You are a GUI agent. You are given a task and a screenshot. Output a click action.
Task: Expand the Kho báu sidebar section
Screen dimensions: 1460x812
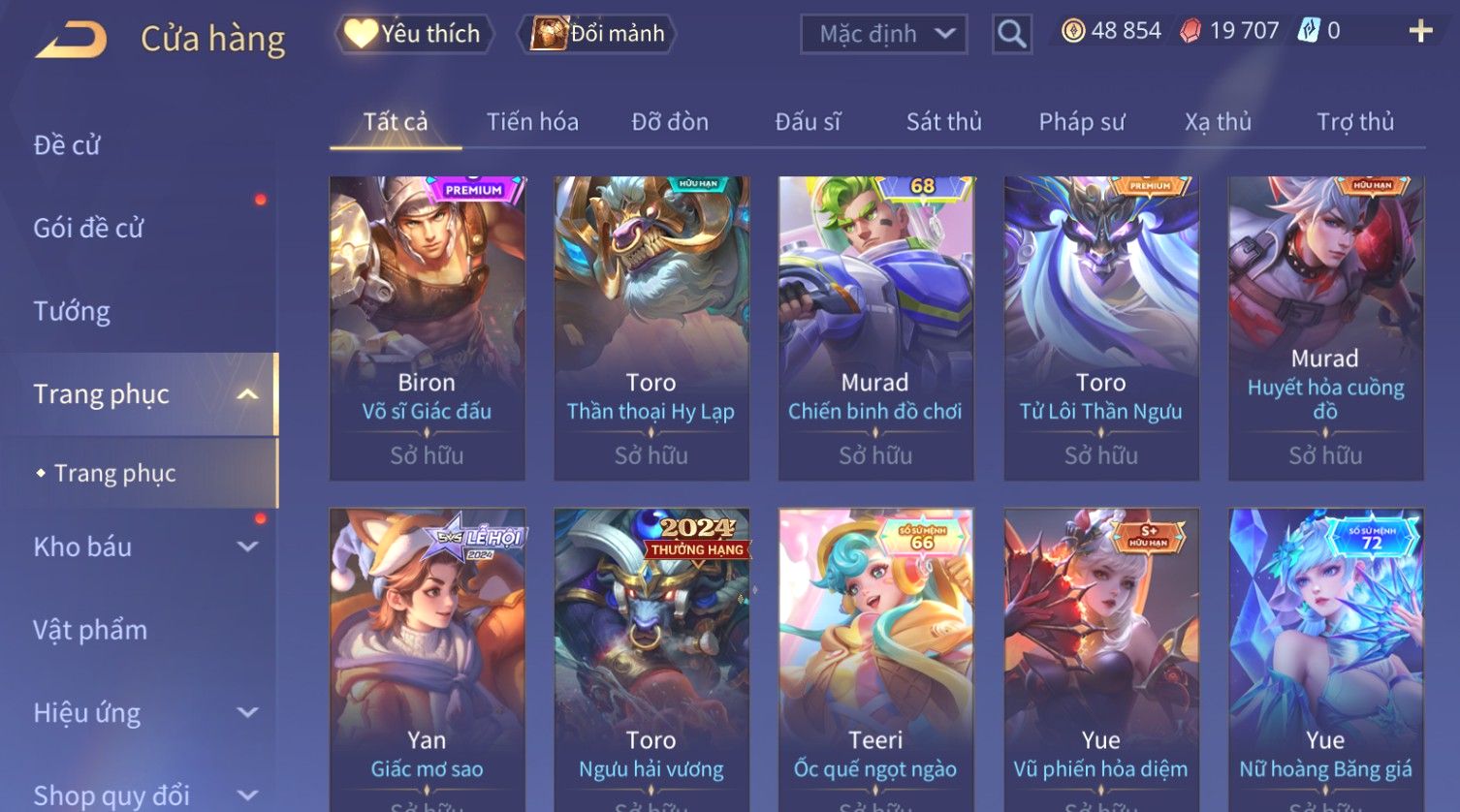point(248,547)
